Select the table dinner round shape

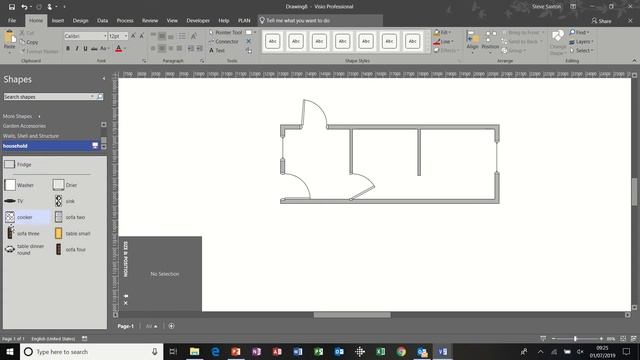coord(25,249)
